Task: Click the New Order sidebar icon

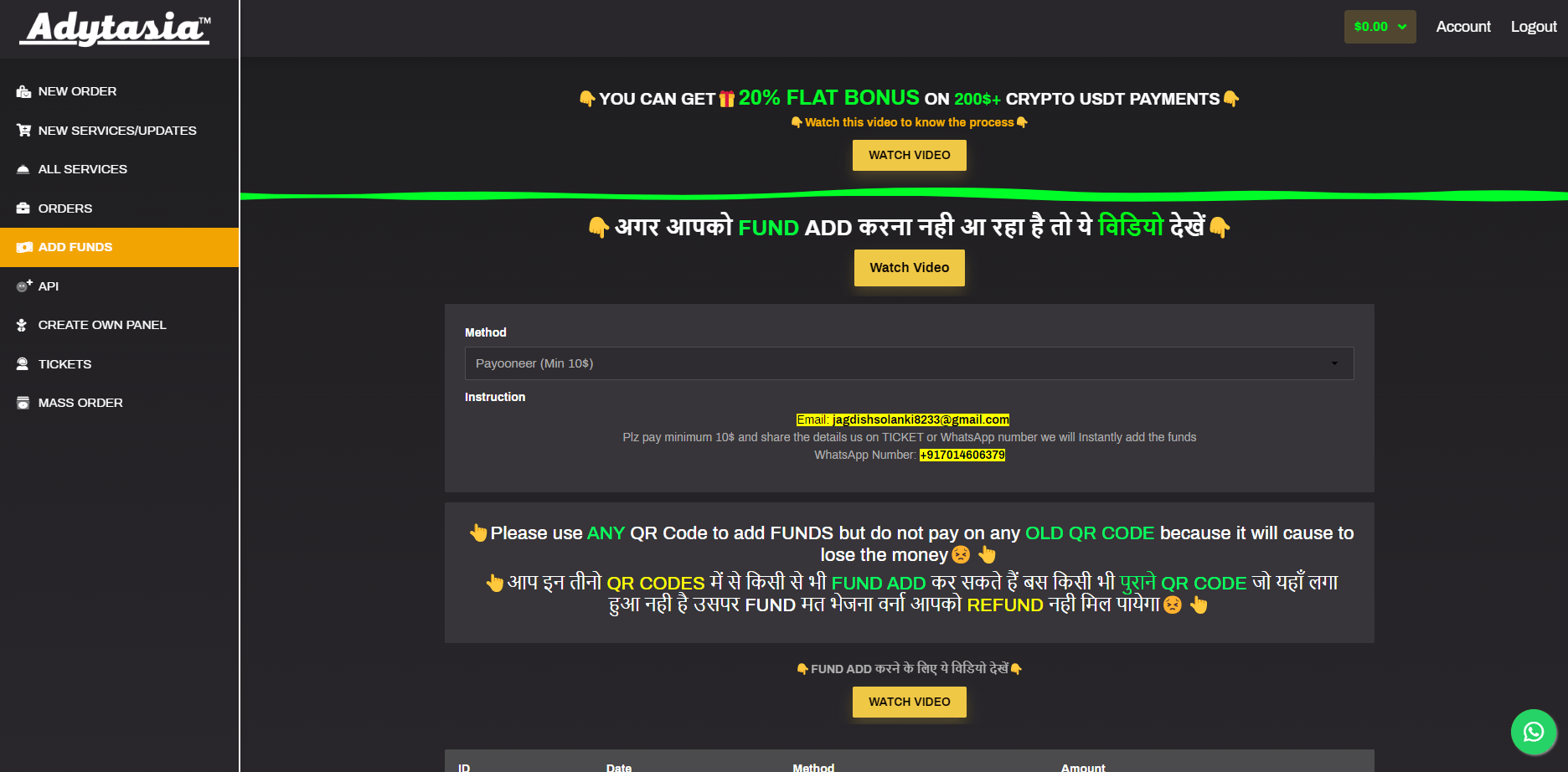Action: point(23,91)
